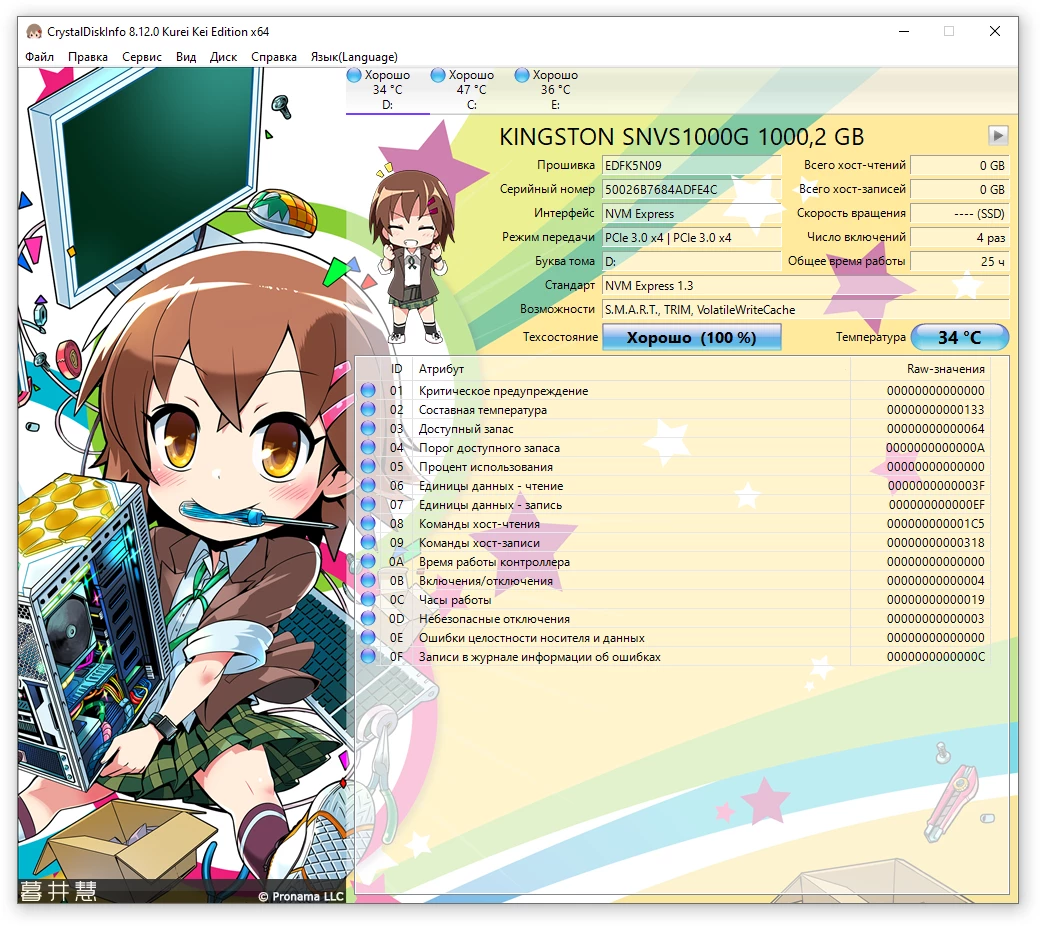Select the Небезопасные отключения attribute row

point(673,619)
